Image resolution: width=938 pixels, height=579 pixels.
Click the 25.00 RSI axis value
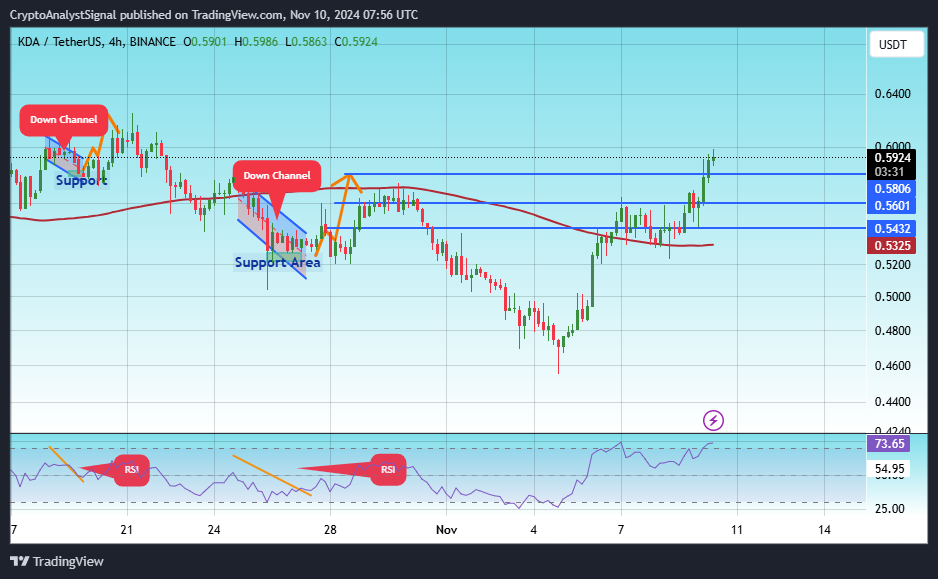(890, 509)
